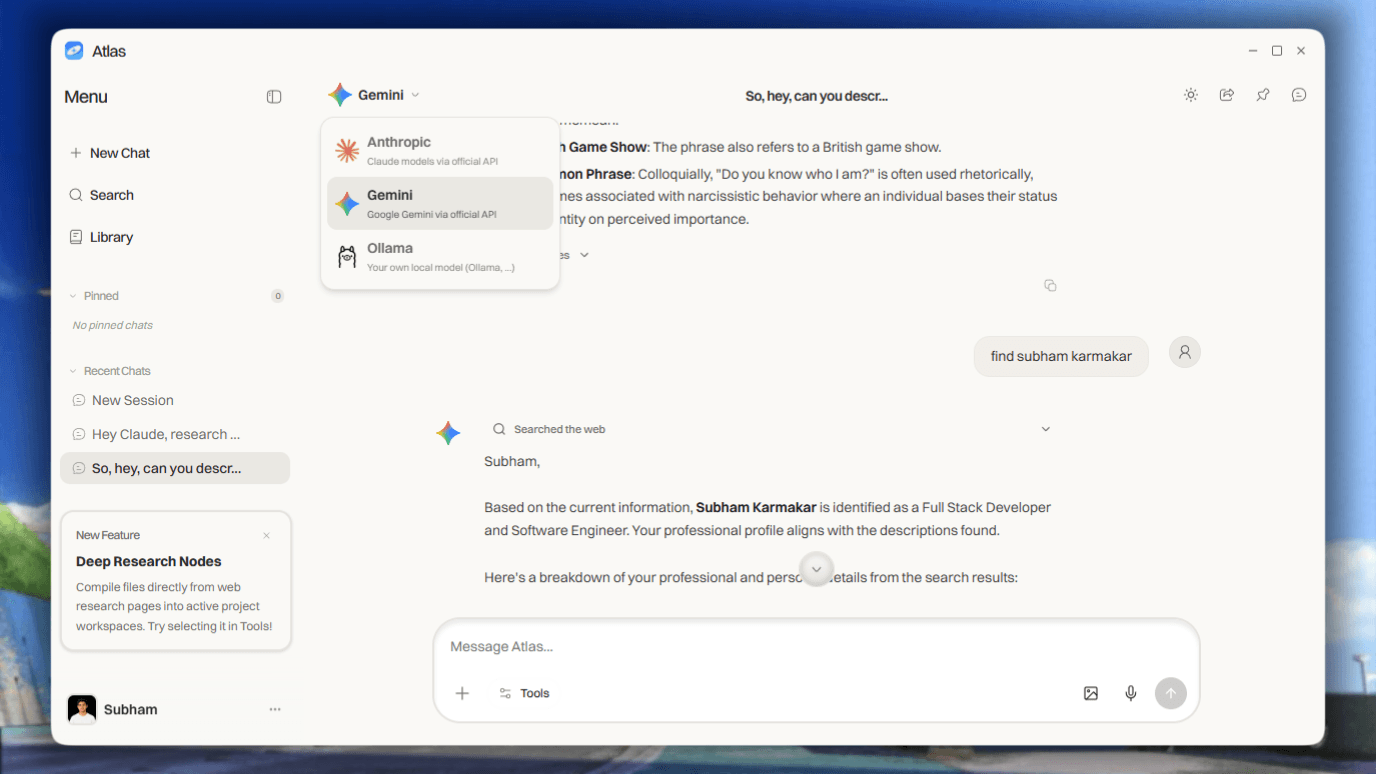Click the chat title in the header
The height and width of the screenshot is (774, 1376).
[816, 96]
